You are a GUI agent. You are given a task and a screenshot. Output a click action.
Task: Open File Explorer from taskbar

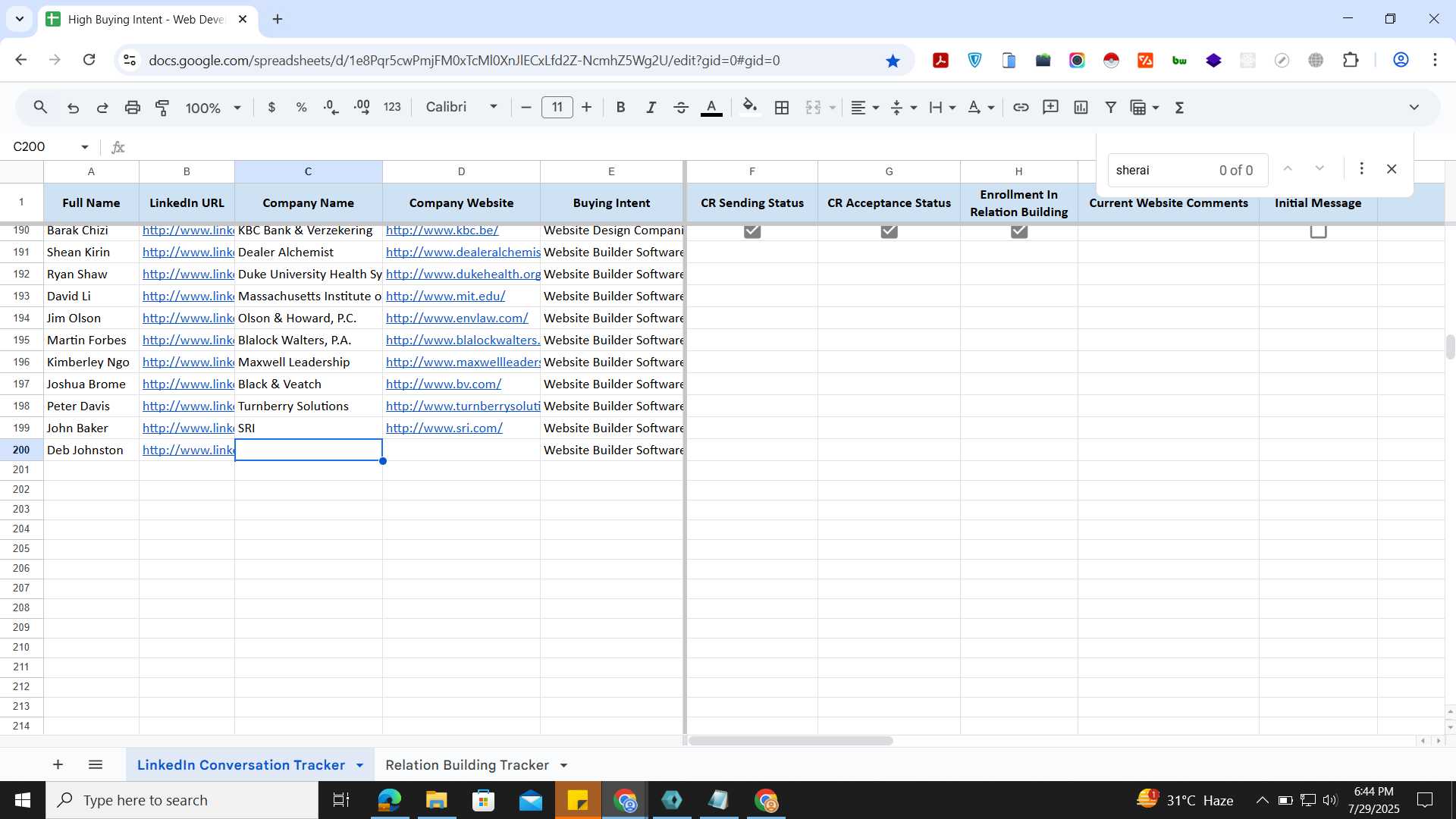click(436, 800)
